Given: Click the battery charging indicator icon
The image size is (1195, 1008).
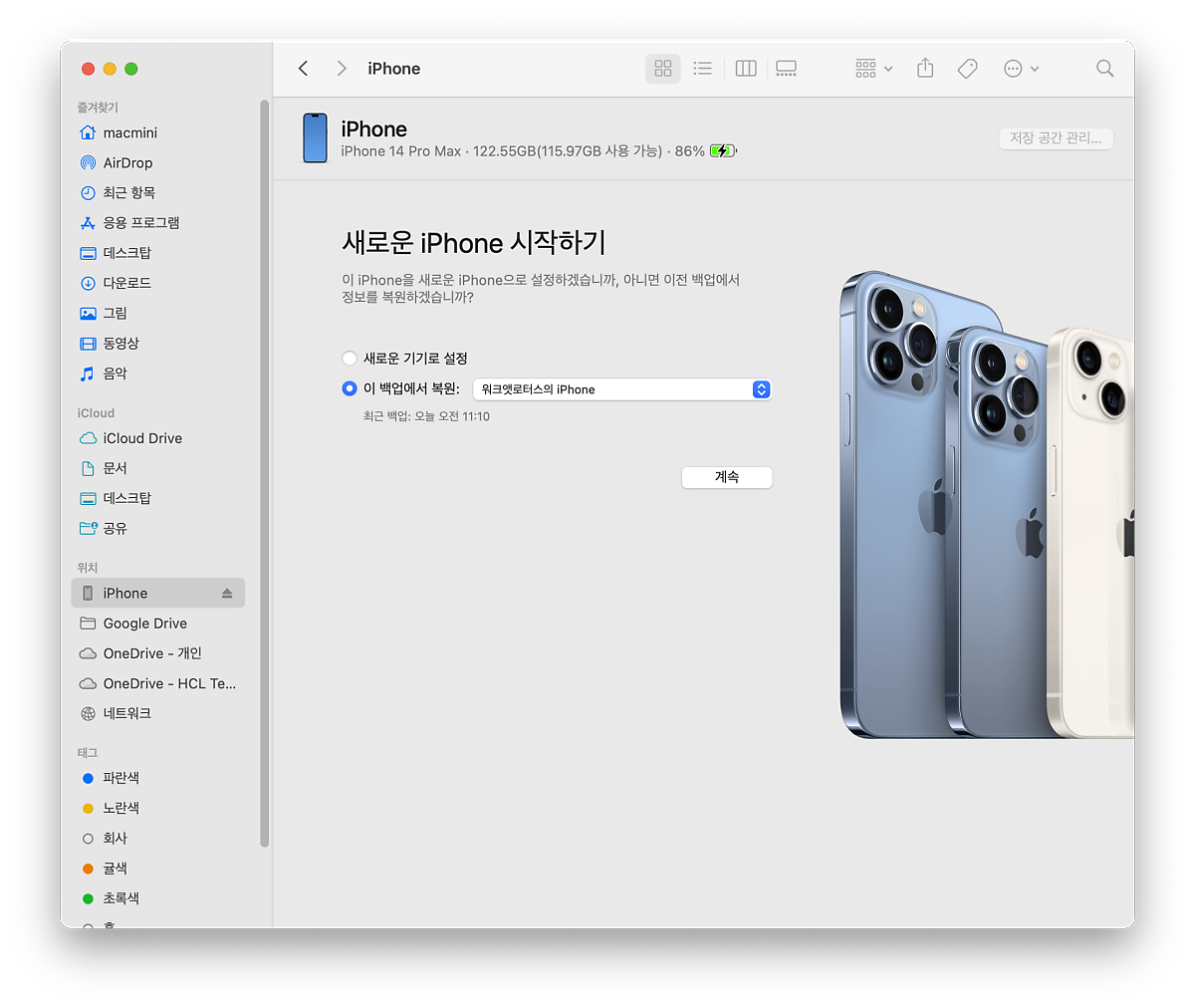Looking at the screenshot, I should tap(723, 151).
